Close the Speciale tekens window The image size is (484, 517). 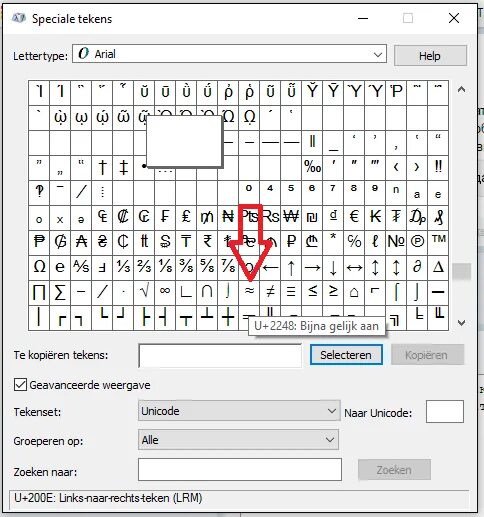[454, 18]
